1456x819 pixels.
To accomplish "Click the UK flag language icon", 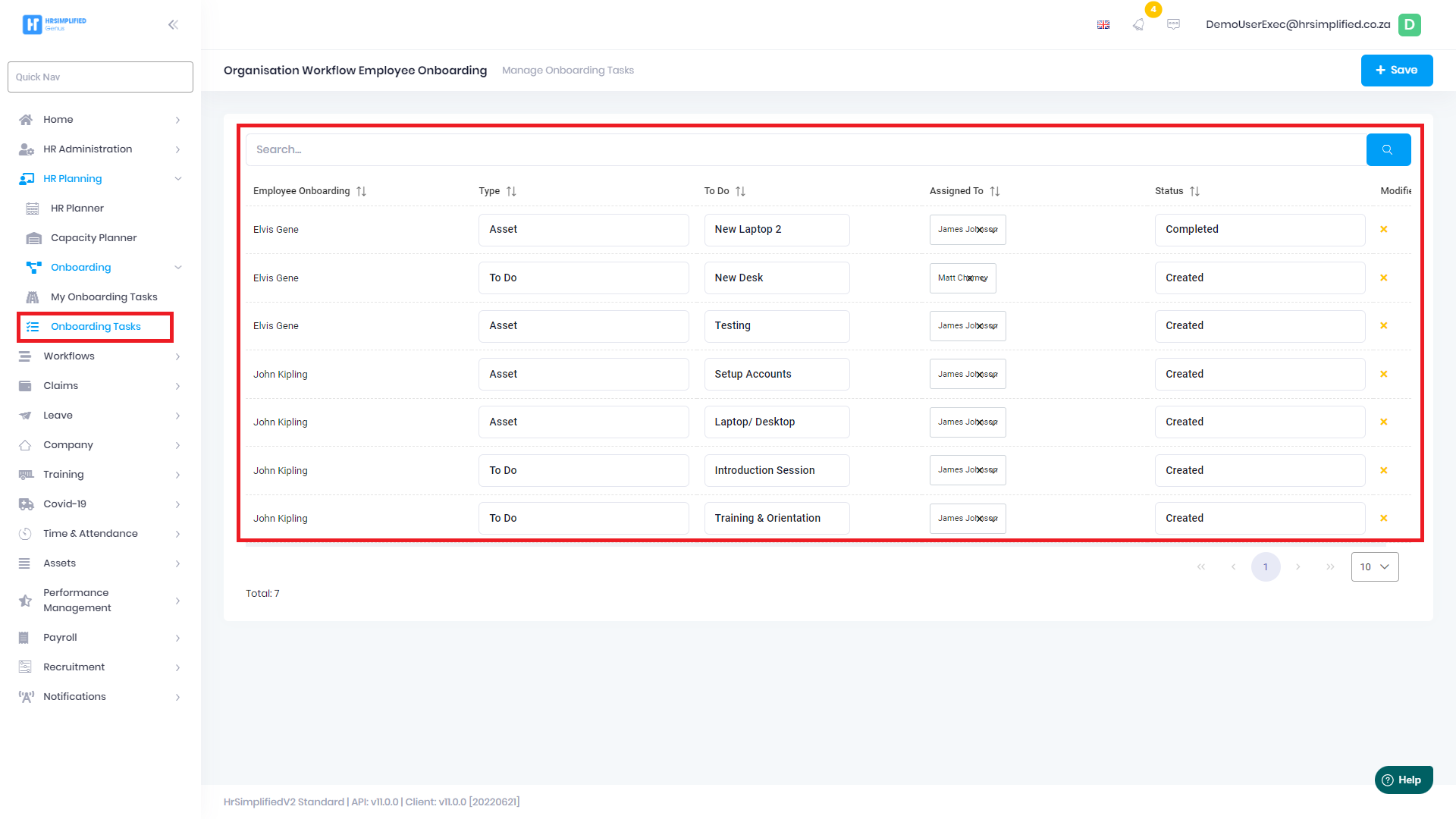I will point(1103,24).
